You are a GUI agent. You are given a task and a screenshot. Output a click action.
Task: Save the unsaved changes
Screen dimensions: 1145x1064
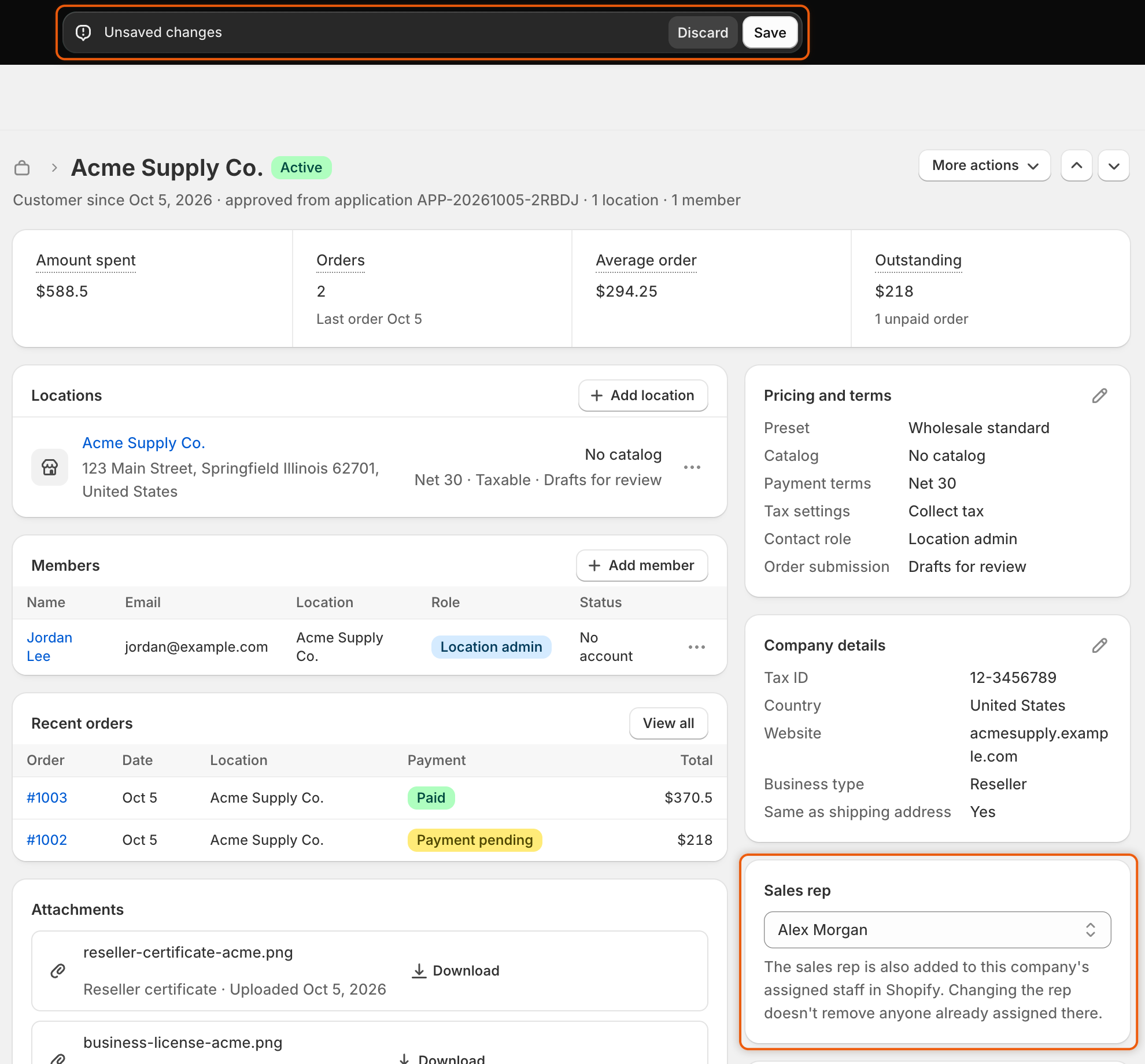[770, 32]
